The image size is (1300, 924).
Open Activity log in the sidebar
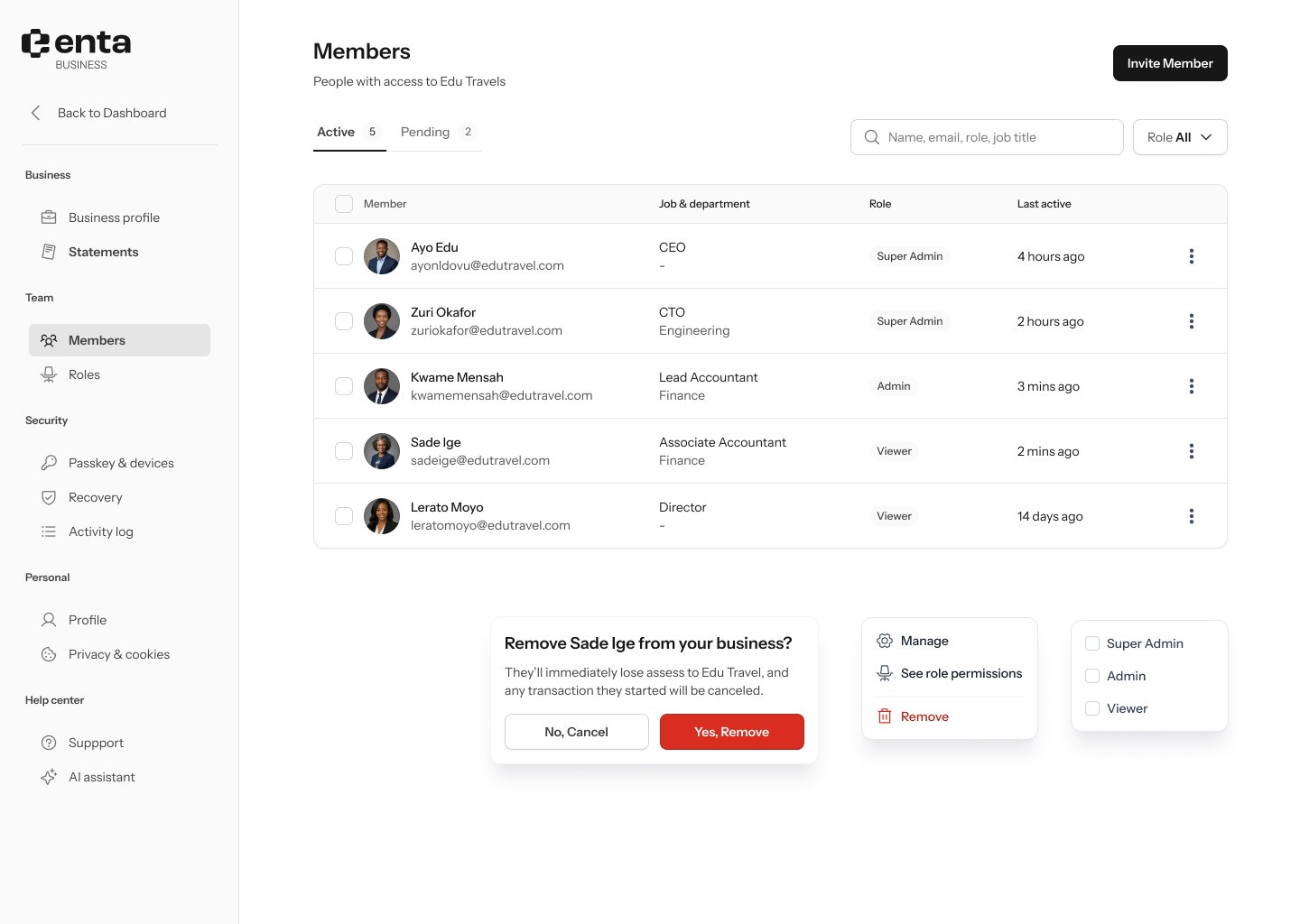(x=119, y=531)
